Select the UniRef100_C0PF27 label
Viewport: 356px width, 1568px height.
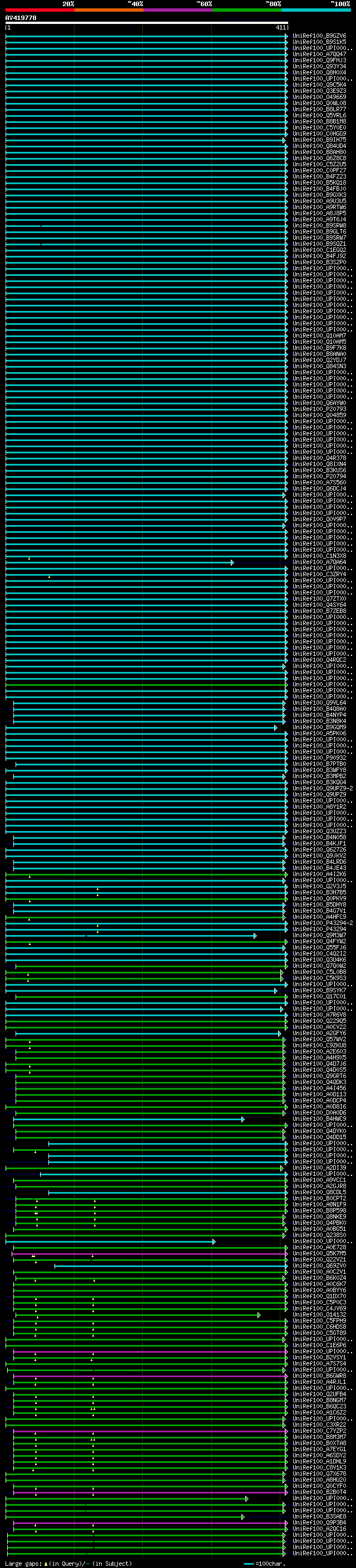click(319, 170)
